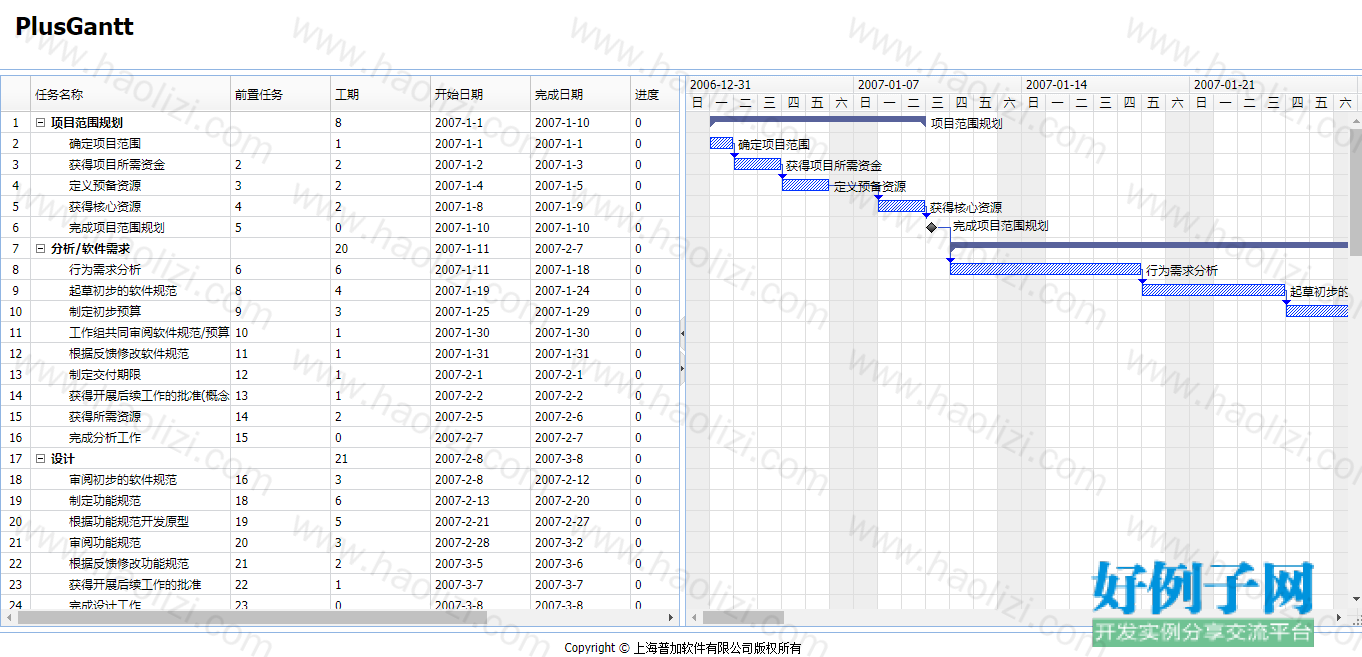Collapse the 分析/软件需求 summary task

coord(41,248)
